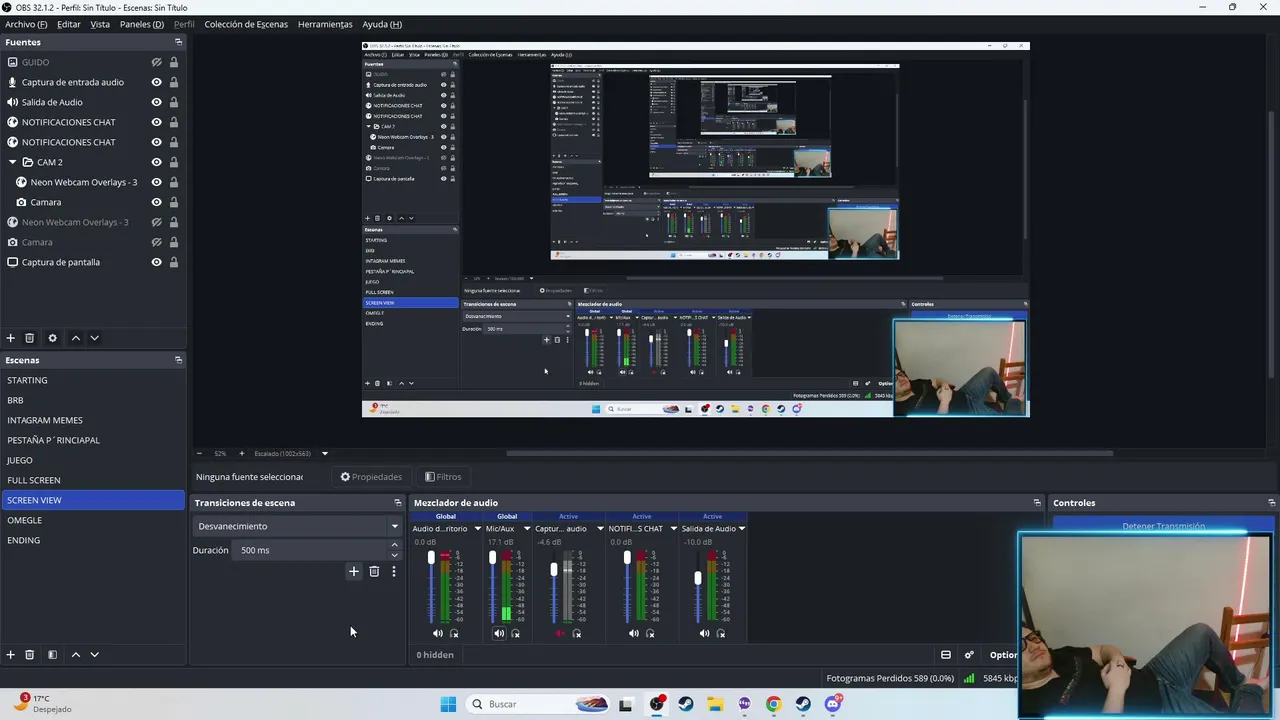Show the hidden GUIDO source
The height and width of the screenshot is (720, 1280).
[156, 62]
